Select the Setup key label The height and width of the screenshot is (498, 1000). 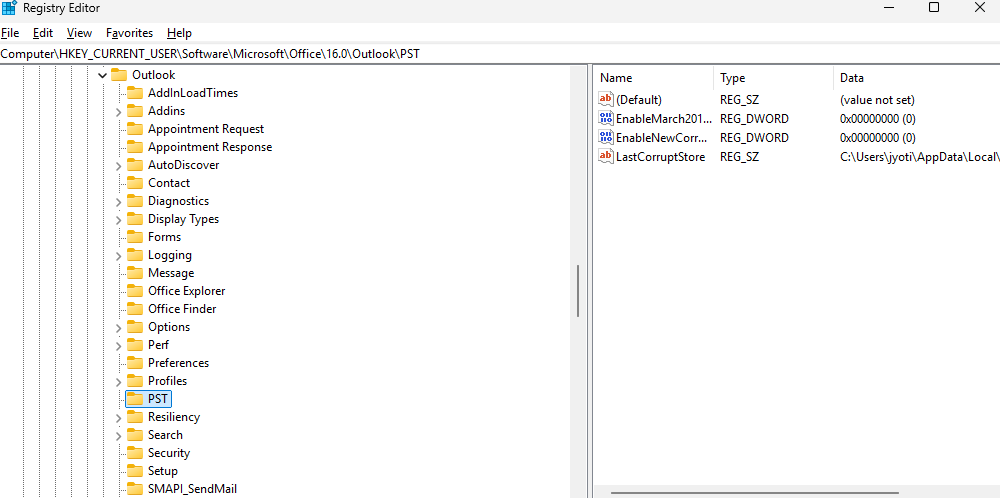(163, 471)
